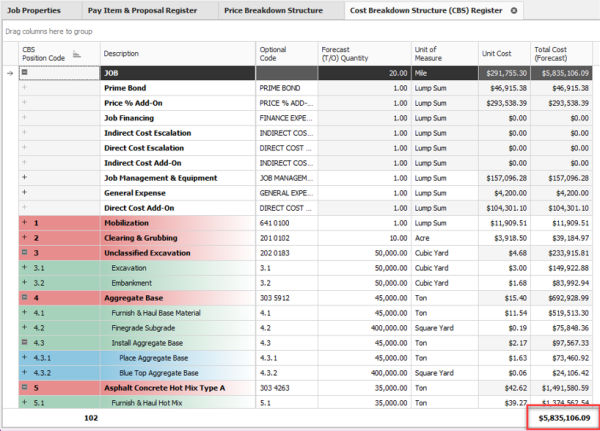Collapse item 4 Aggregate Base

24,297
